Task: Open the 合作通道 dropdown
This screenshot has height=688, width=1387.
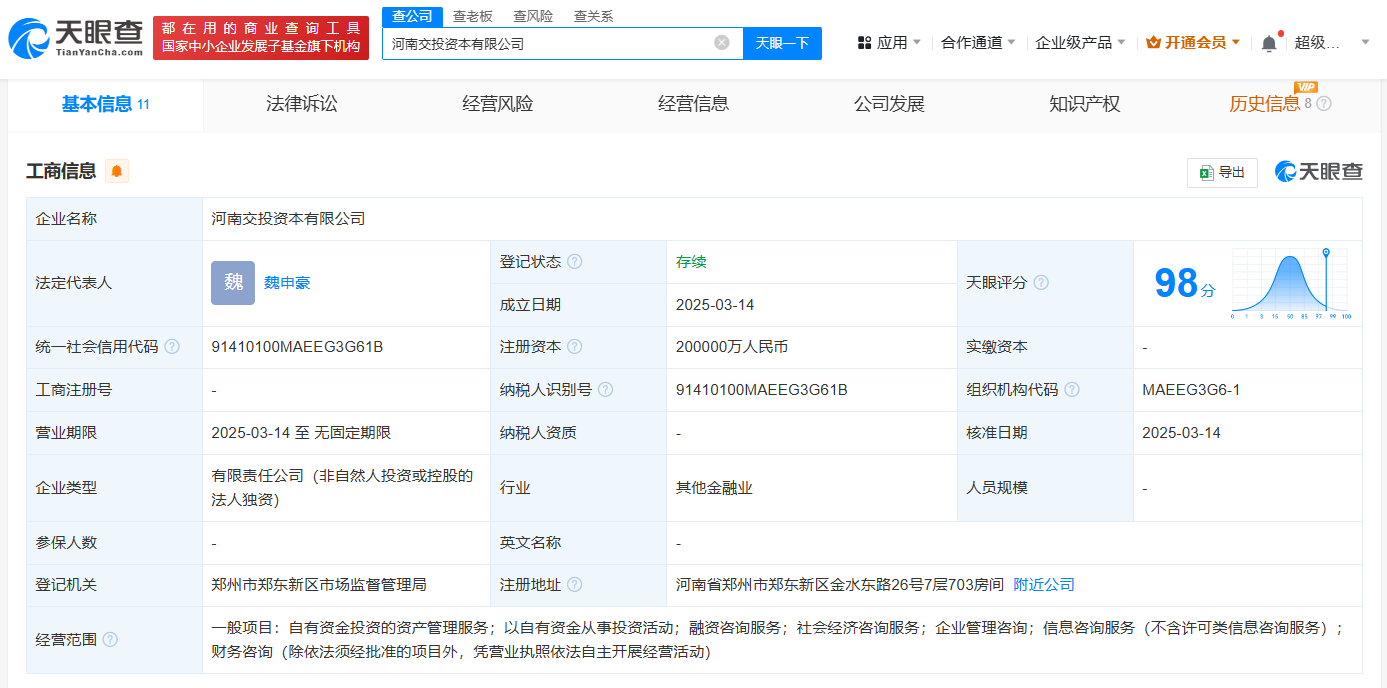Action: pos(978,43)
